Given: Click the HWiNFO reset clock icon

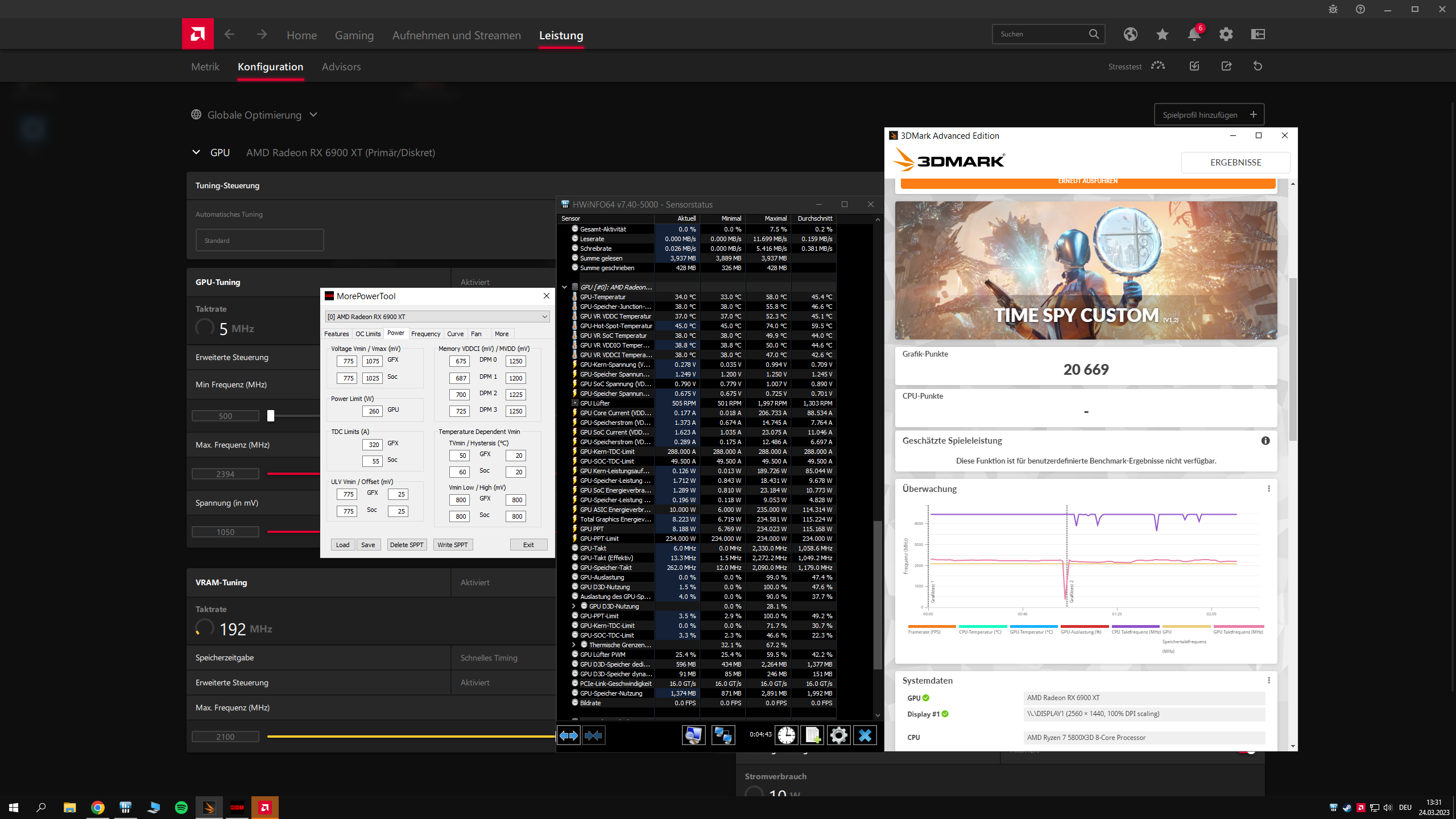Looking at the screenshot, I should 786,735.
